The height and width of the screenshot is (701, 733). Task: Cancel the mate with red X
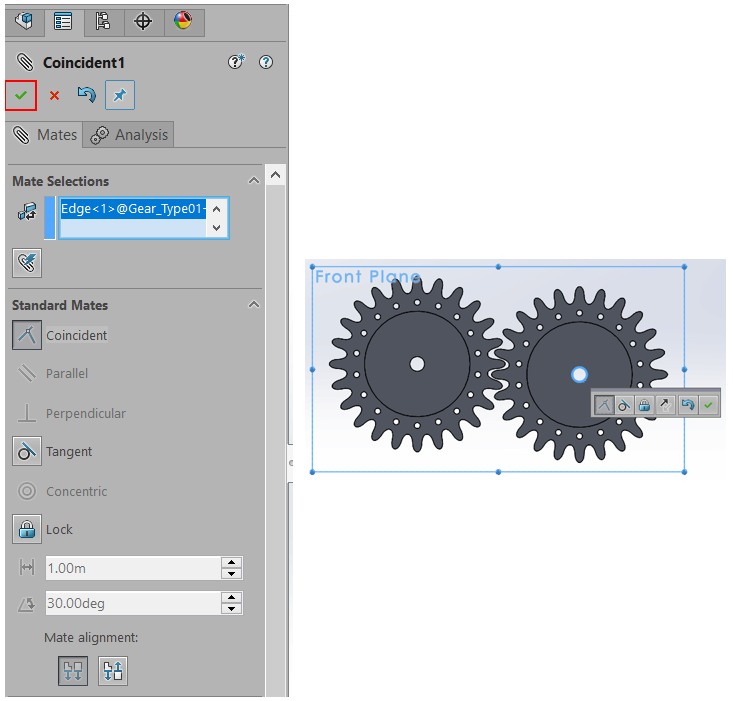pos(54,95)
